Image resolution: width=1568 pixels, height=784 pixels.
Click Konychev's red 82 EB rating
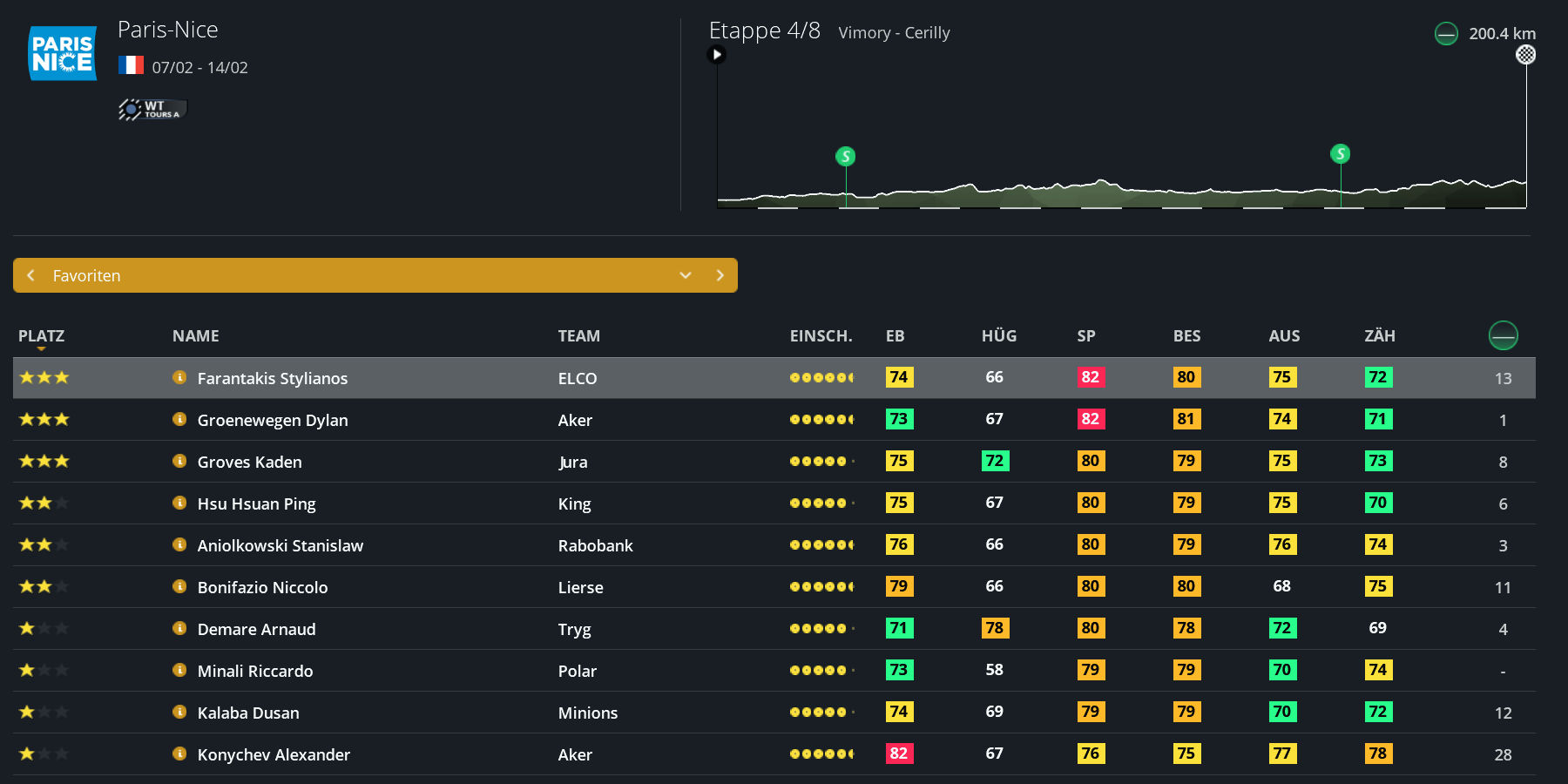899,754
